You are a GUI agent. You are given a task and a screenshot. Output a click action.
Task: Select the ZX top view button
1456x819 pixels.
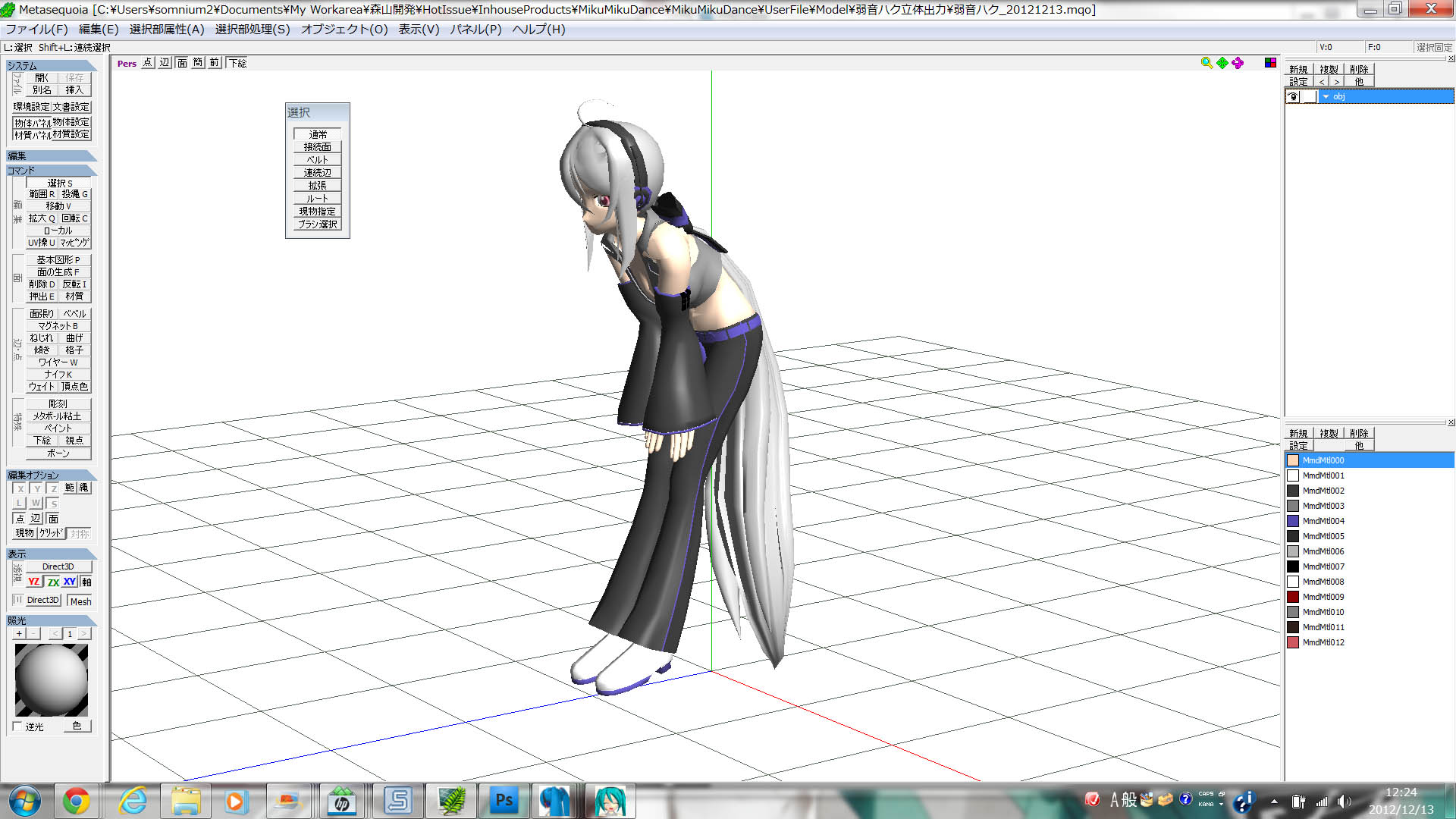coord(52,582)
